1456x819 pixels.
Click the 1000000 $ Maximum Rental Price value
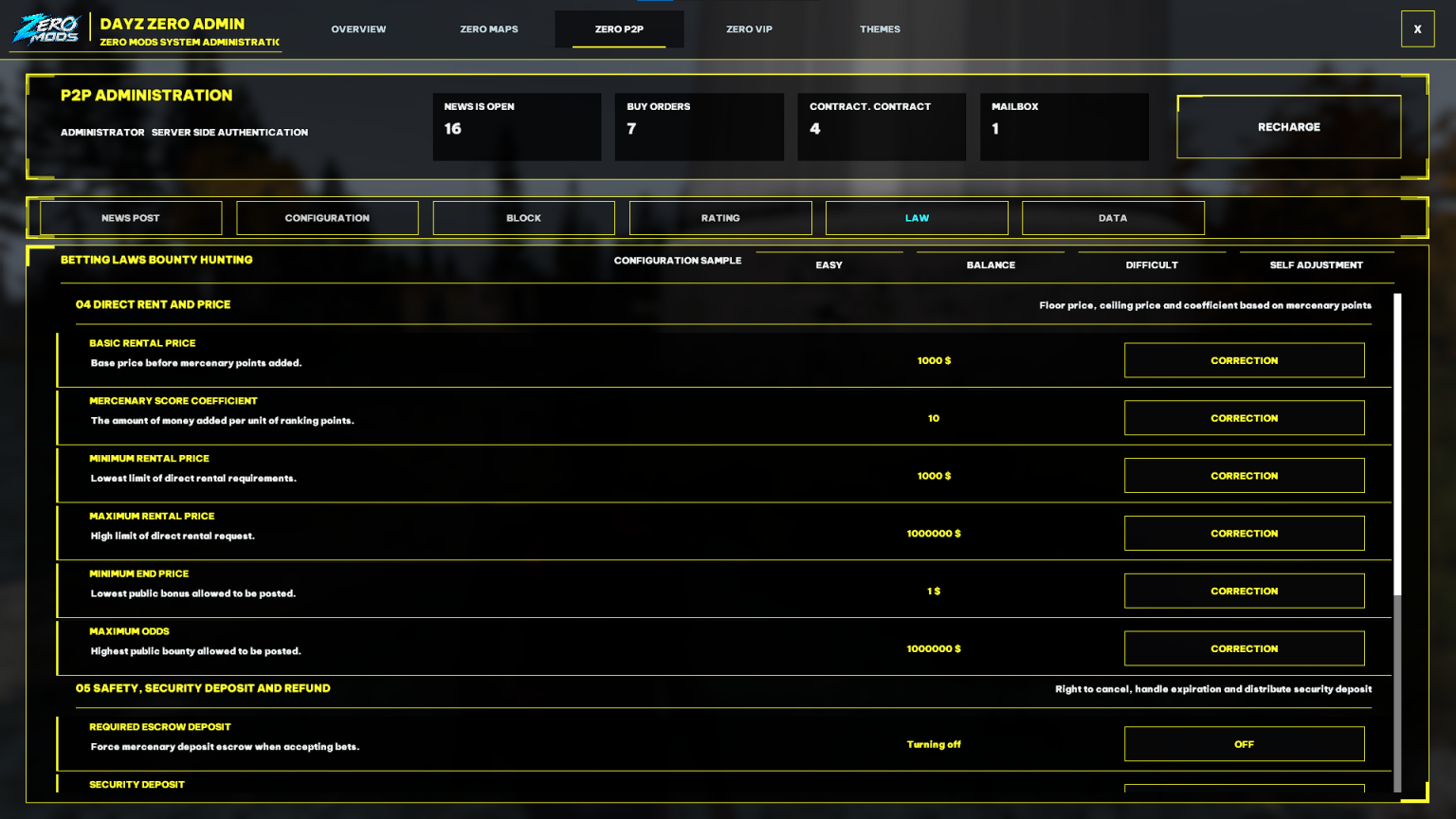(934, 534)
